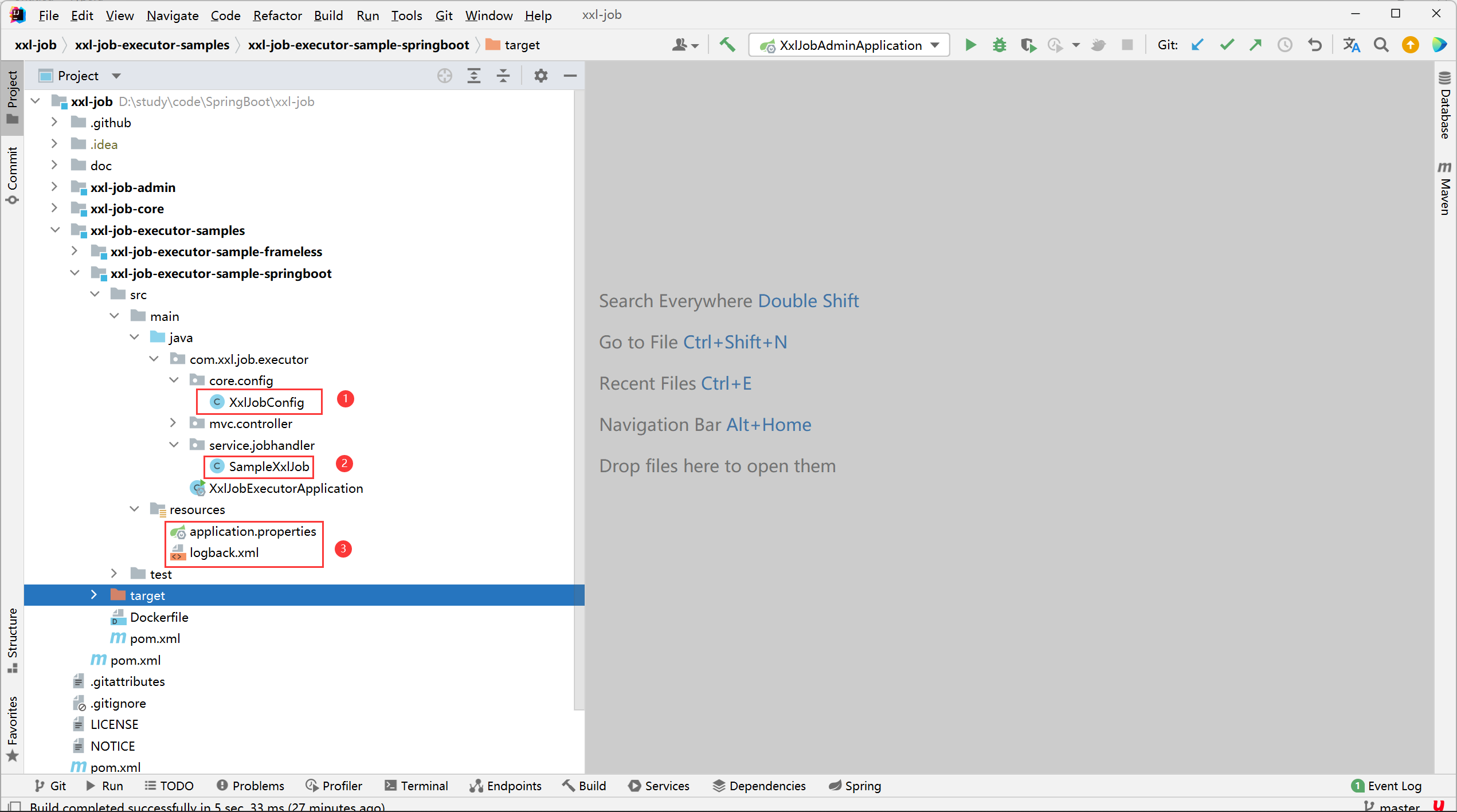Expand the xxl-job-admin module
Screen dimensions: 1457x812
pos(54,187)
